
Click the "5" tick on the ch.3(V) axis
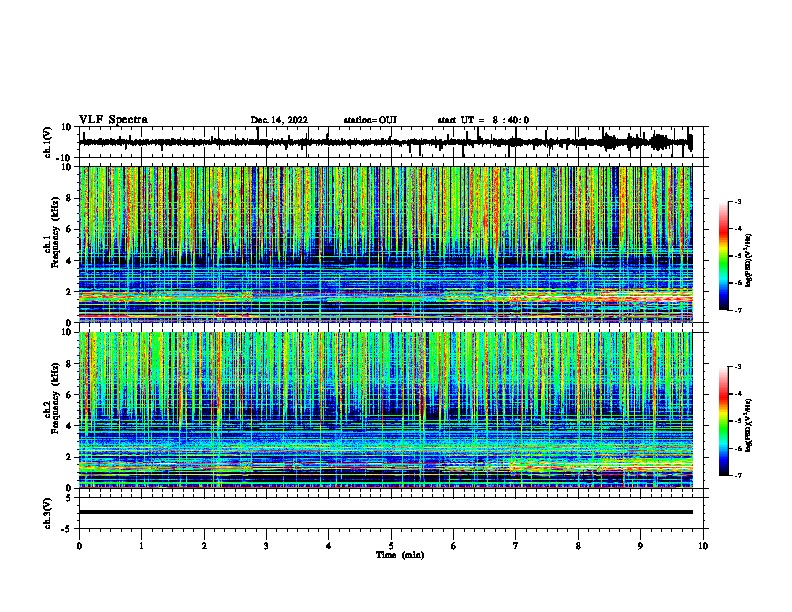69,497
